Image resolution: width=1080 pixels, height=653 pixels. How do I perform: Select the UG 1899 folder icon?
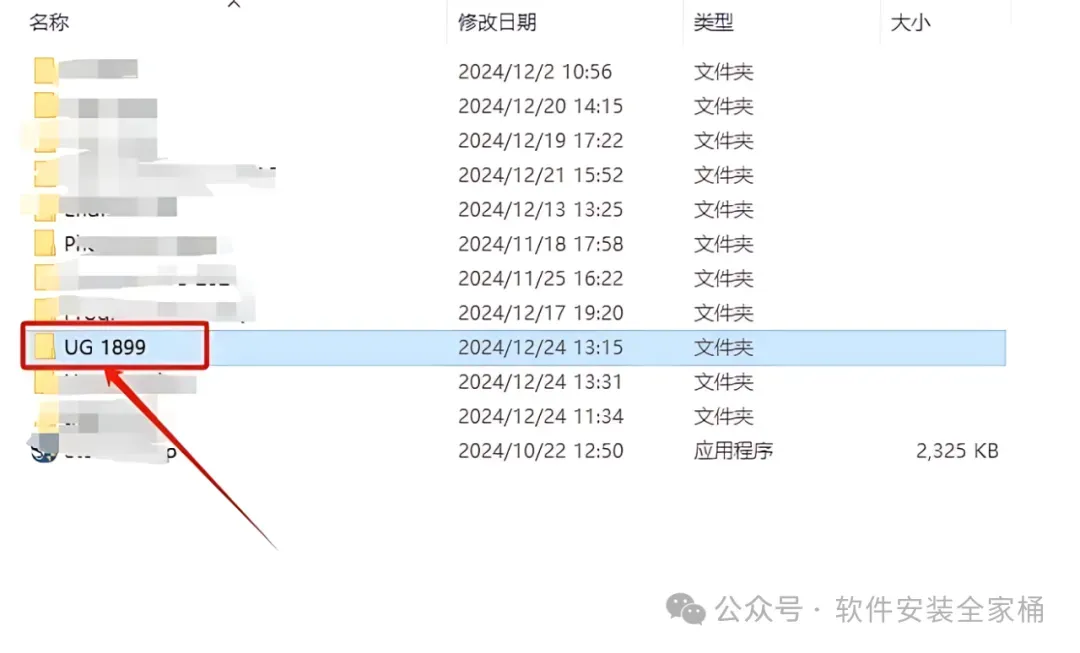coord(45,346)
